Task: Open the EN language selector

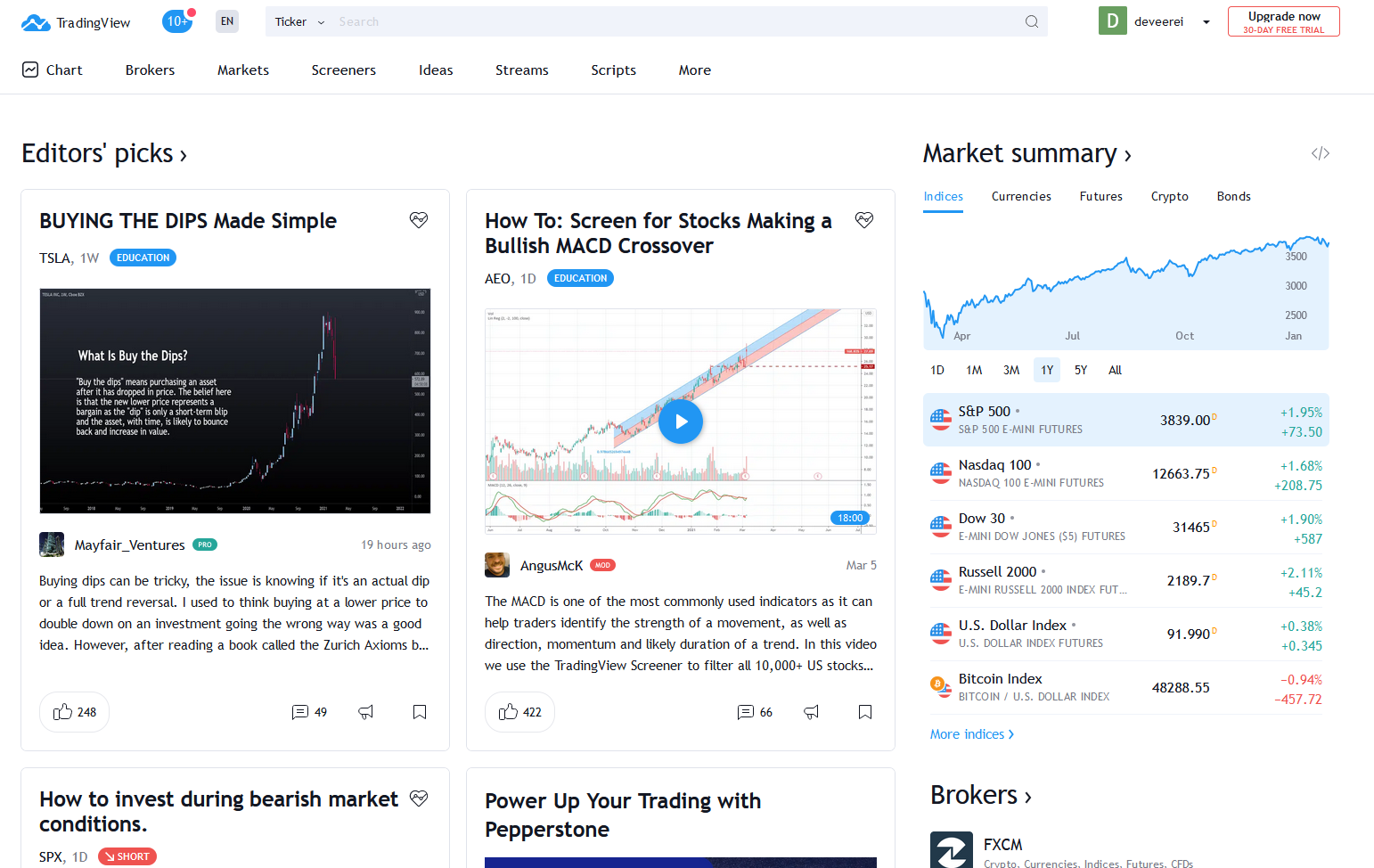Action: pyautogui.click(x=227, y=21)
